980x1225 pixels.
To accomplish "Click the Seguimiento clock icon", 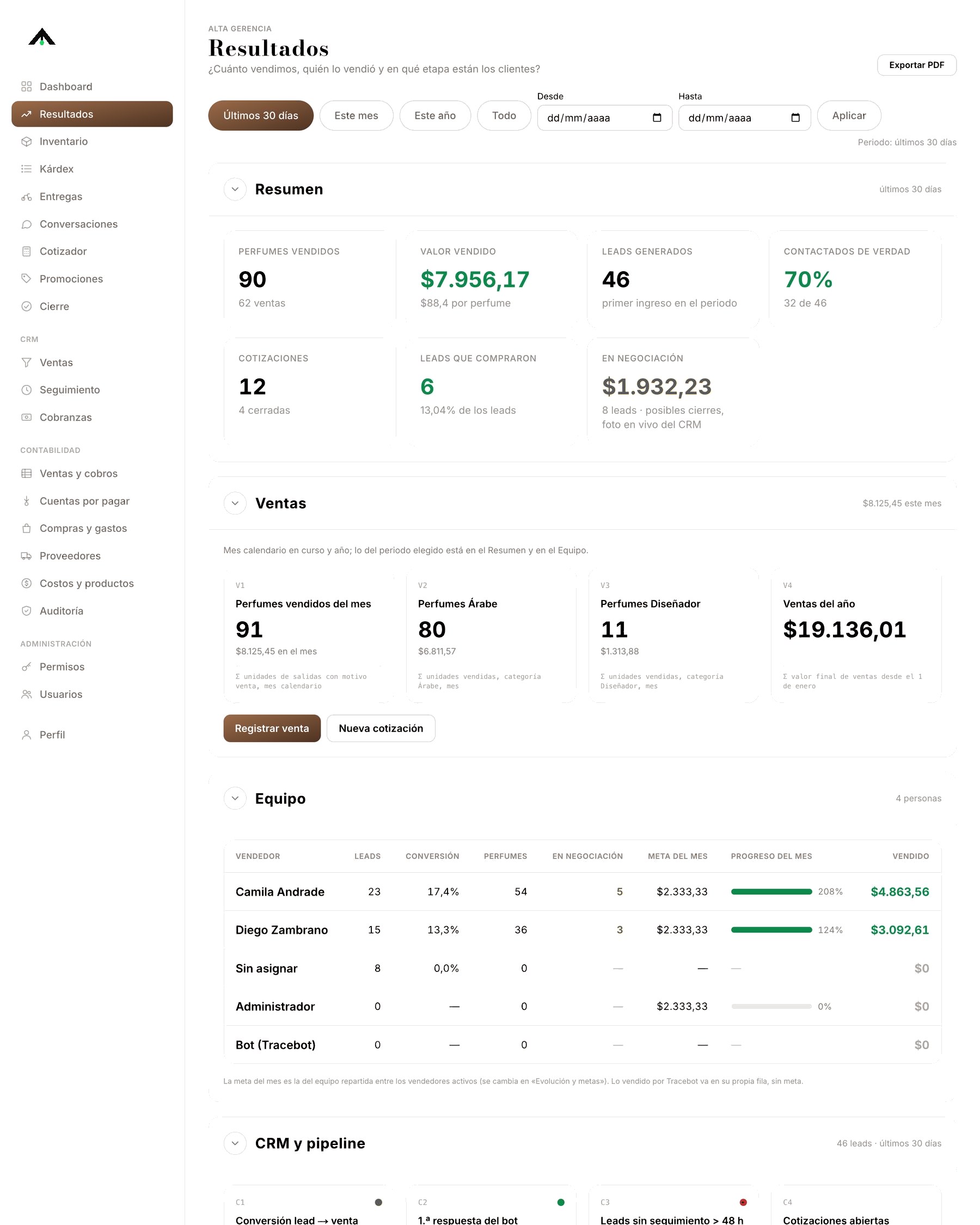I will (x=26, y=390).
